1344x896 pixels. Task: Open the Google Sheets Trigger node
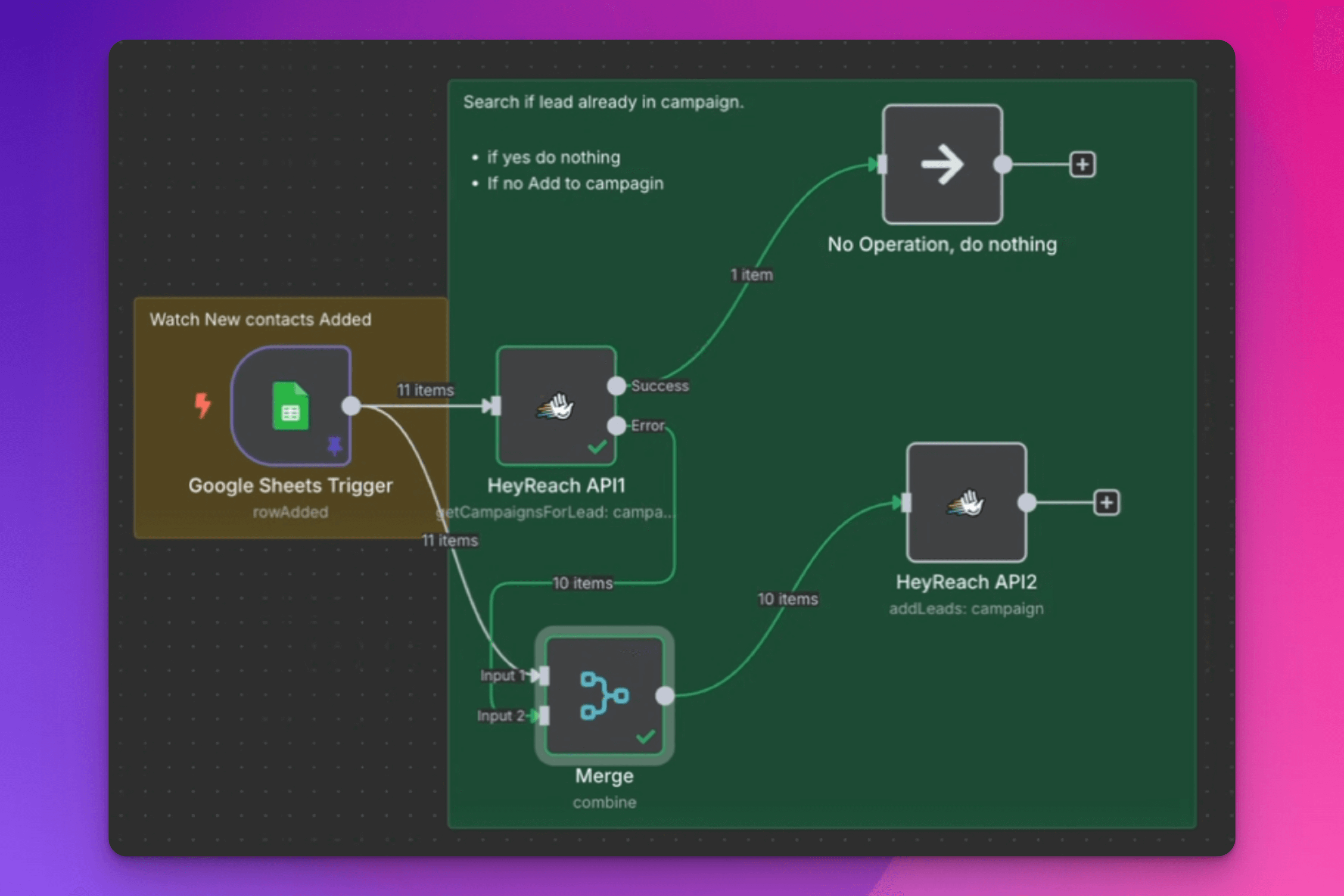[291, 406]
